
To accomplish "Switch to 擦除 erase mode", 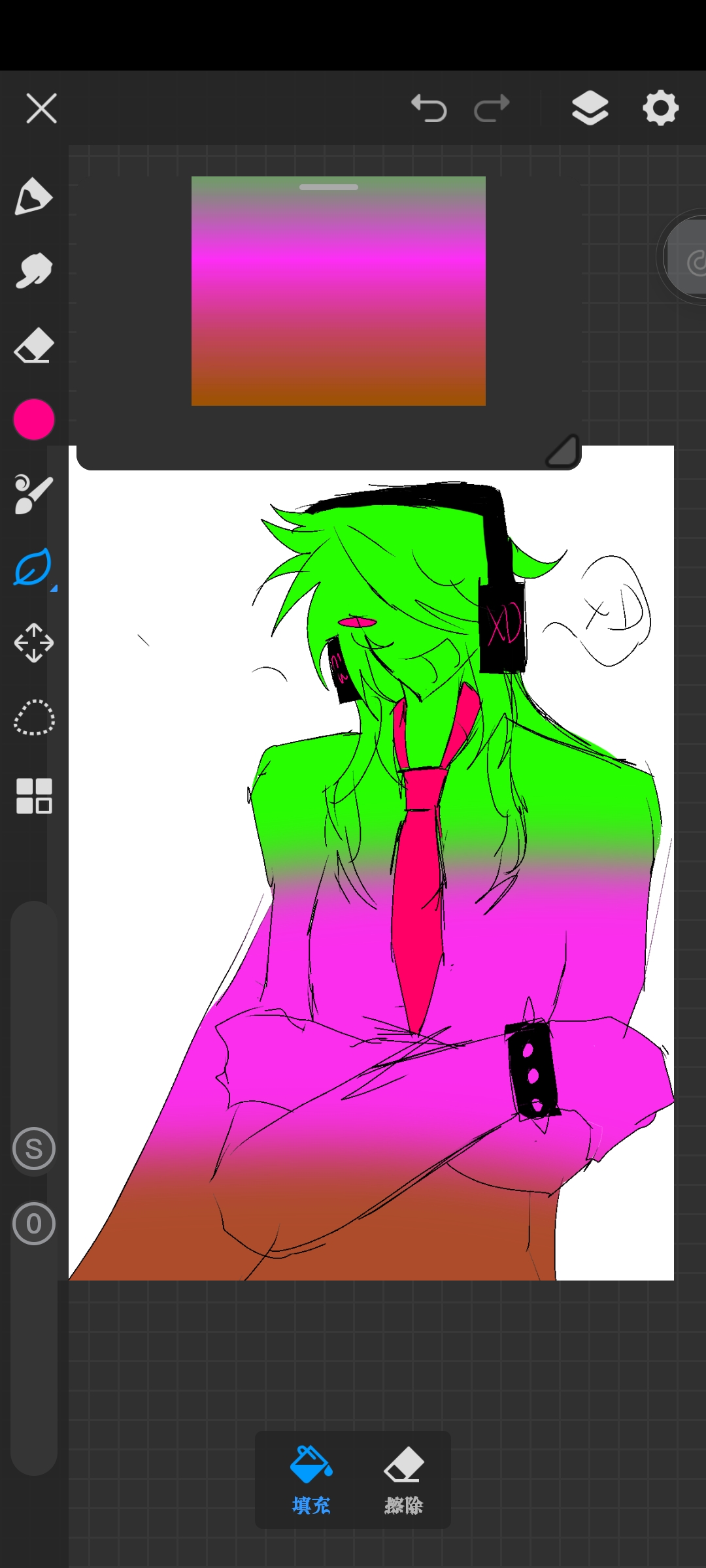I will point(403,1480).
